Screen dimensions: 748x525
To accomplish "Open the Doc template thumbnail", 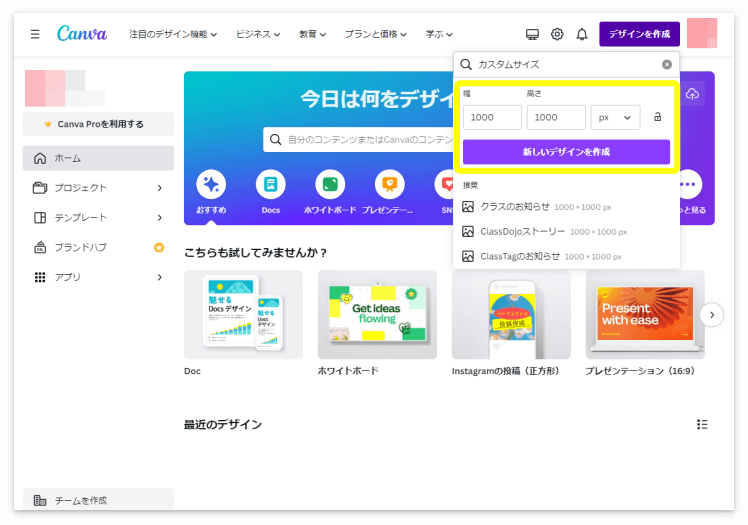I will tap(243, 315).
